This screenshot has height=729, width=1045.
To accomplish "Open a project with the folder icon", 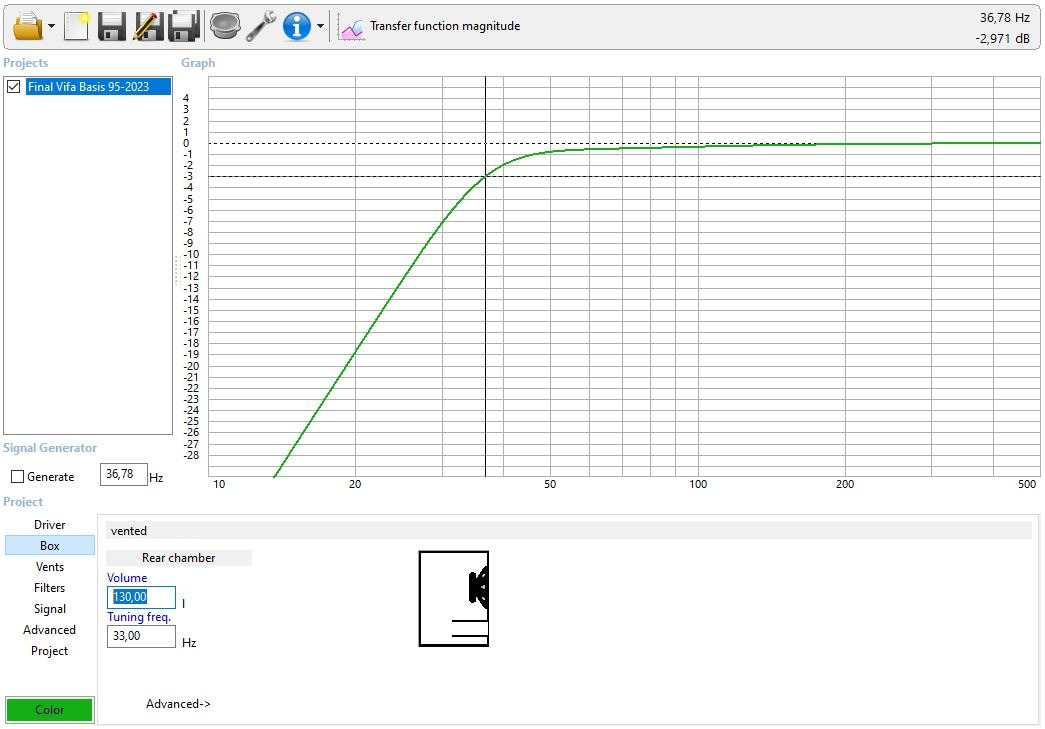I will click(x=27, y=26).
